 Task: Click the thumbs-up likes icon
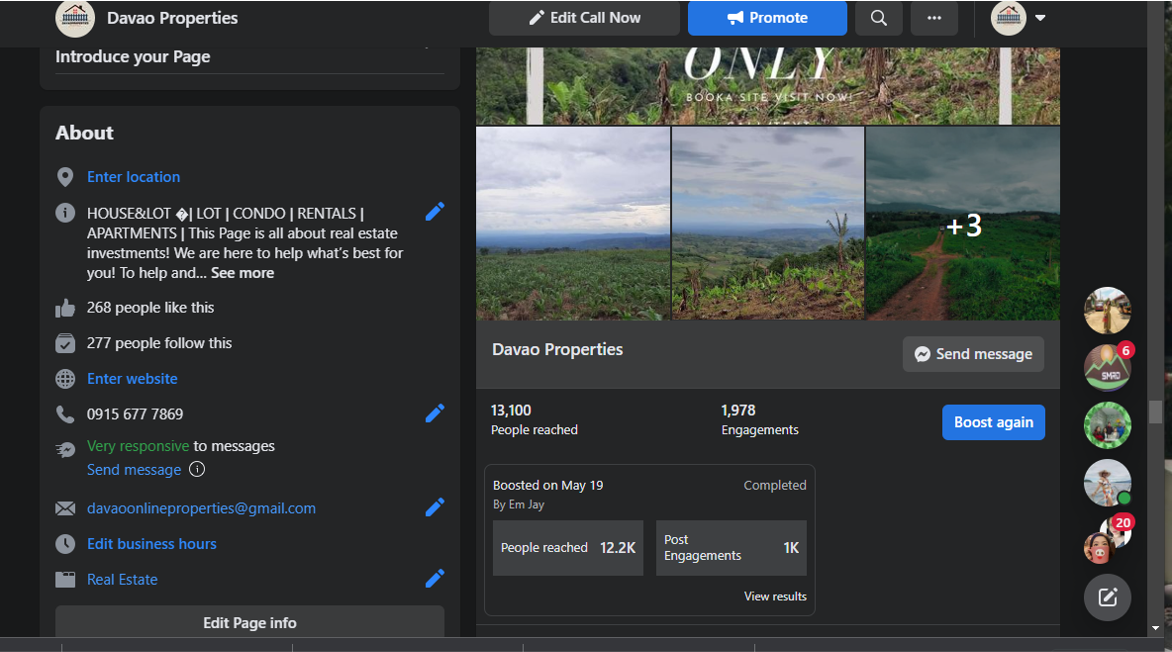point(65,308)
